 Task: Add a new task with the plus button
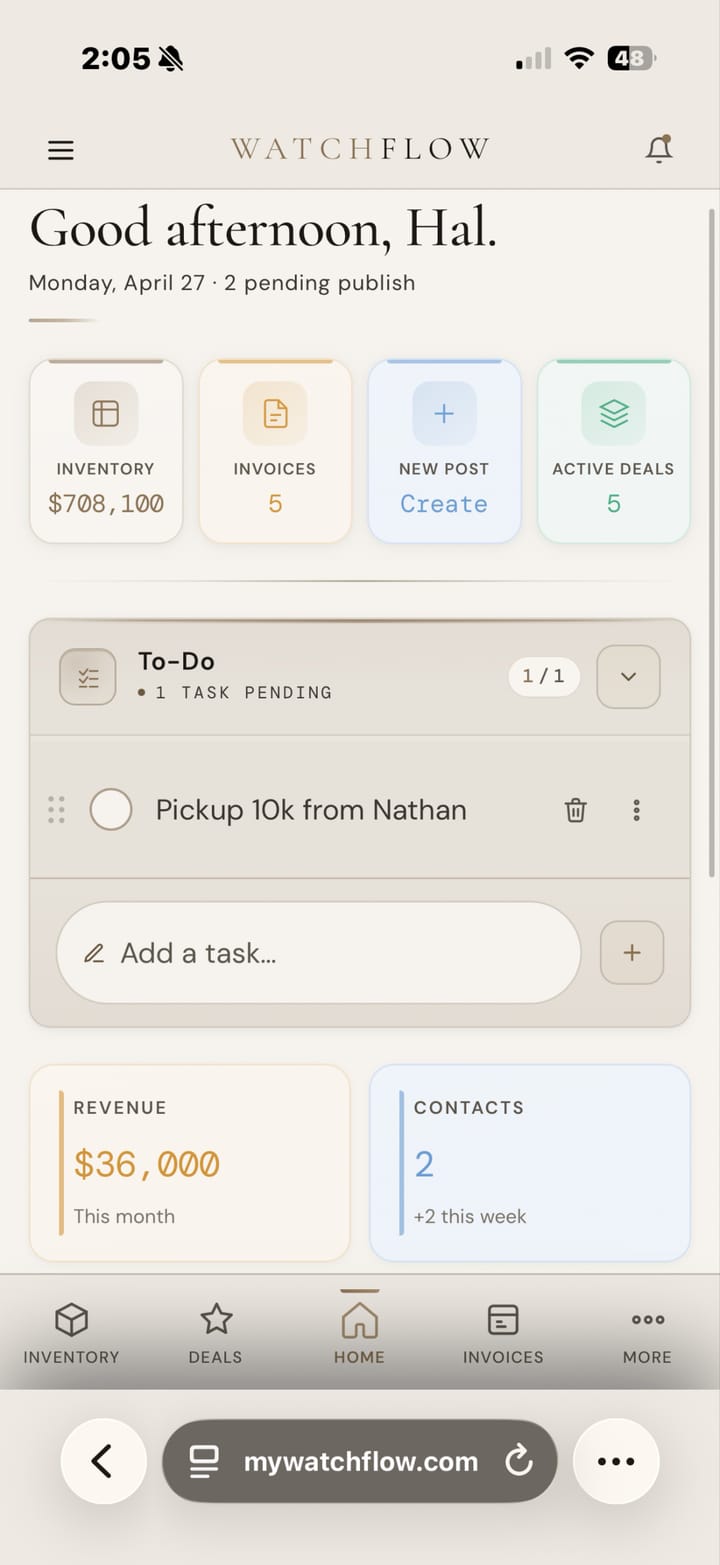[x=631, y=952]
